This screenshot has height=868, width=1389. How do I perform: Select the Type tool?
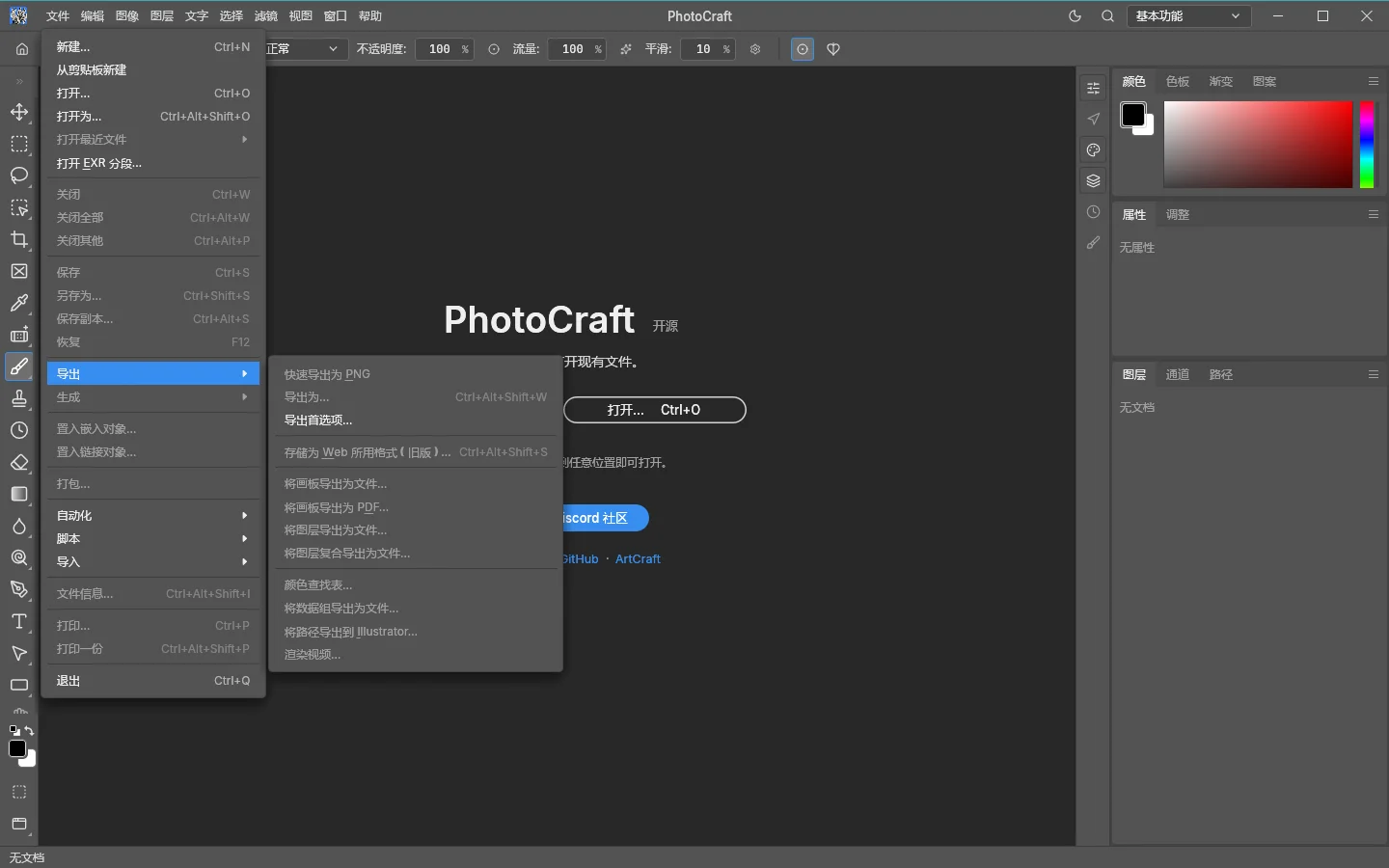click(x=19, y=621)
